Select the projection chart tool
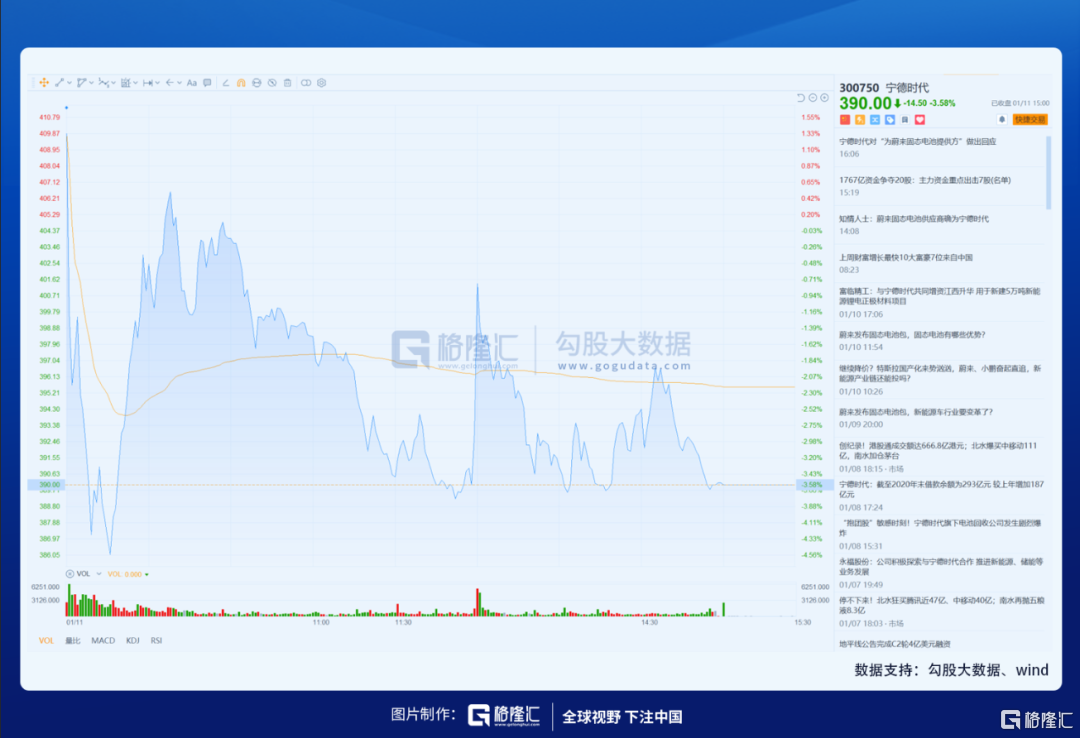1080x738 pixels. pyautogui.click(x=125, y=83)
